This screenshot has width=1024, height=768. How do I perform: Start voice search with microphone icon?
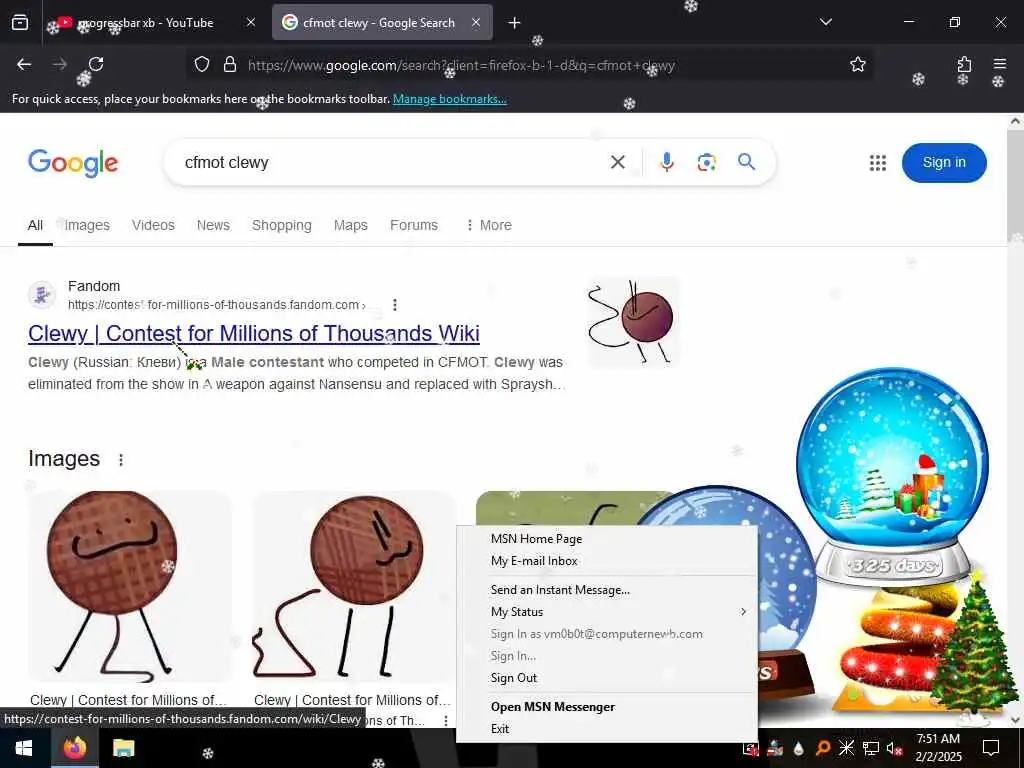point(666,162)
